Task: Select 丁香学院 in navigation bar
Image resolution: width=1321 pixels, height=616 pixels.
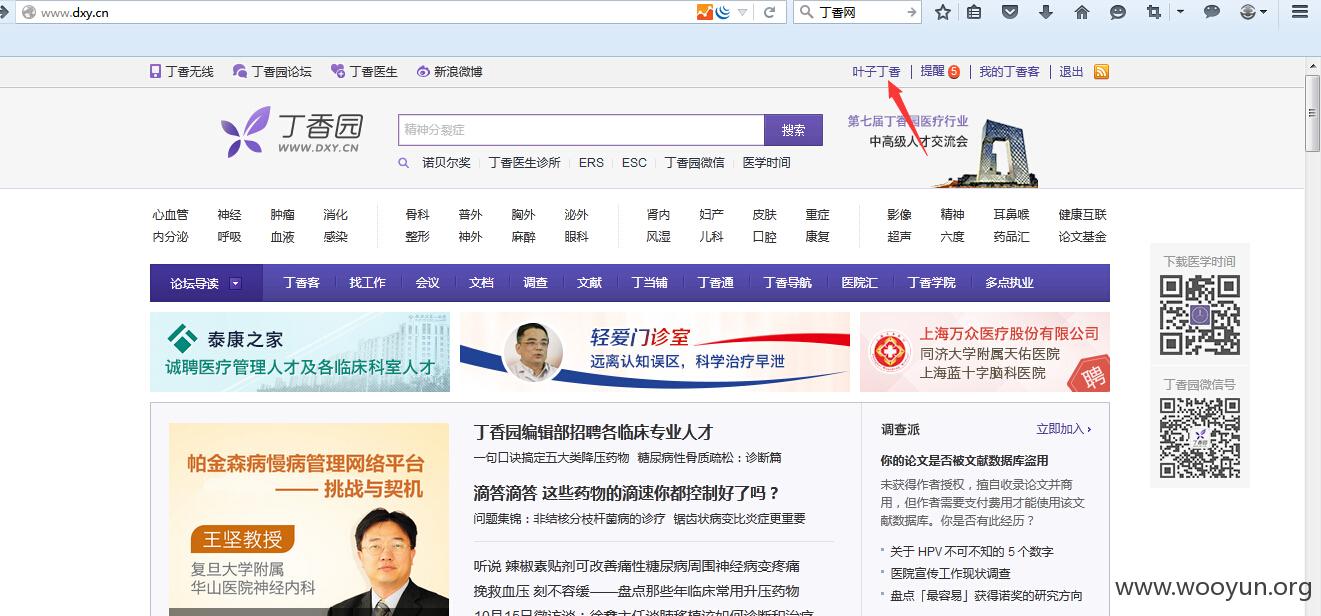Action: pos(931,283)
